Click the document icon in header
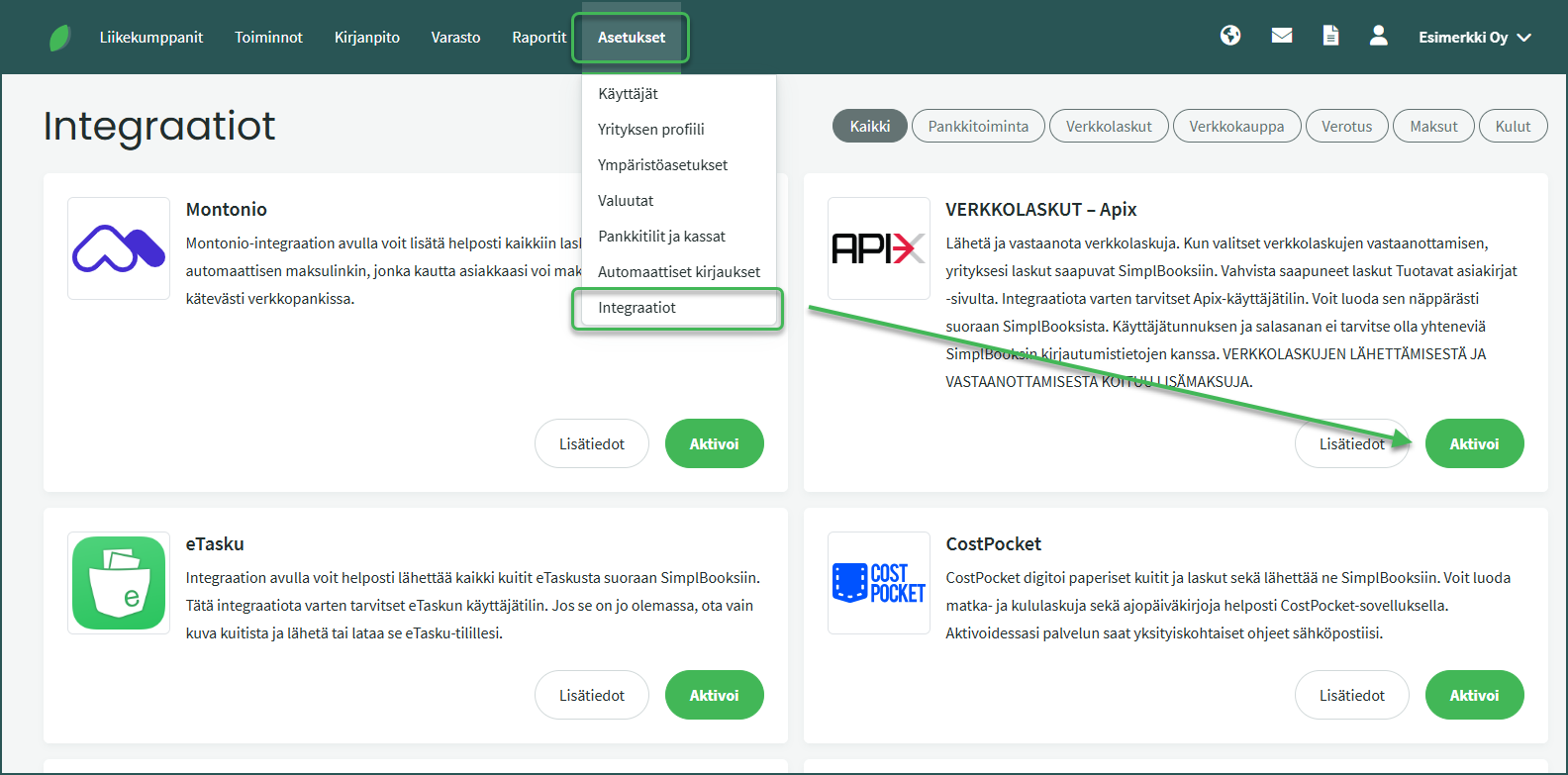1568x775 pixels. coord(1330,36)
